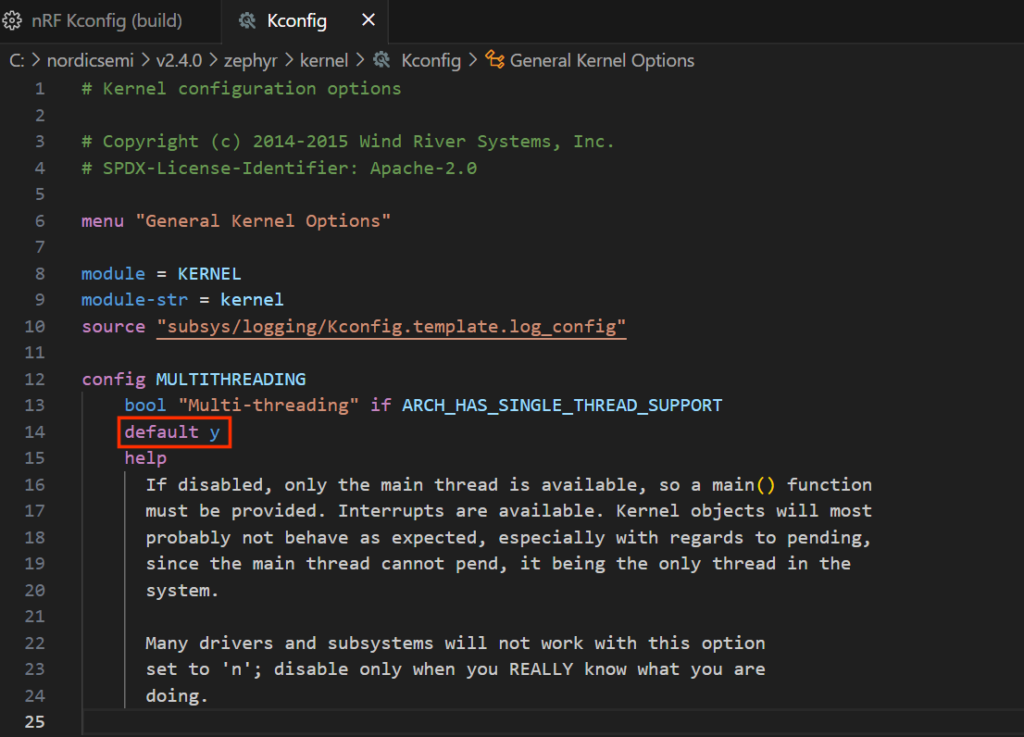The image size is (1024, 737).
Task: Click the menu "General Kernel Options" line
Action: (x=235, y=220)
